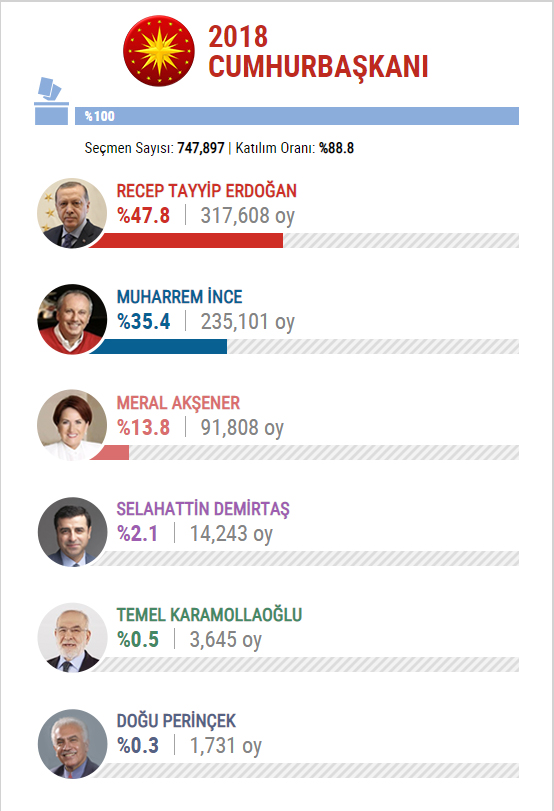Click Erdoğan's red vote percentage bar
Image resolution: width=554 pixels, height=811 pixels.
[x=186, y=241]
